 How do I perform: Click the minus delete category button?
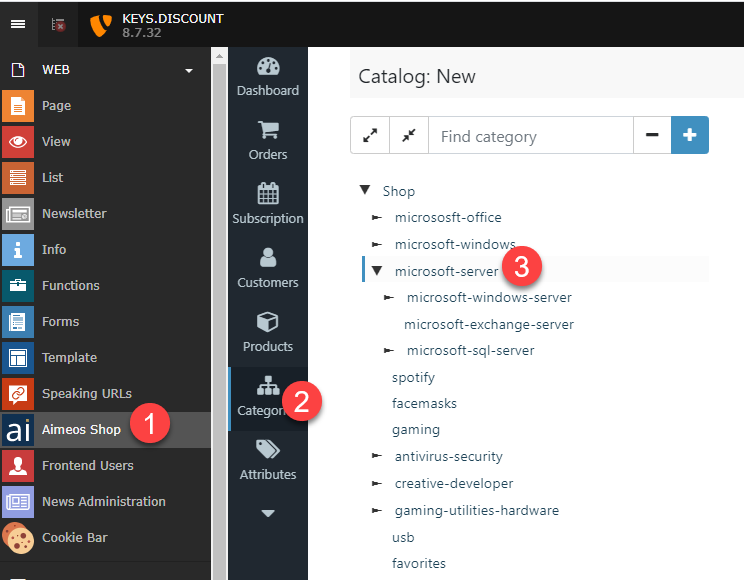pos(652,136)
